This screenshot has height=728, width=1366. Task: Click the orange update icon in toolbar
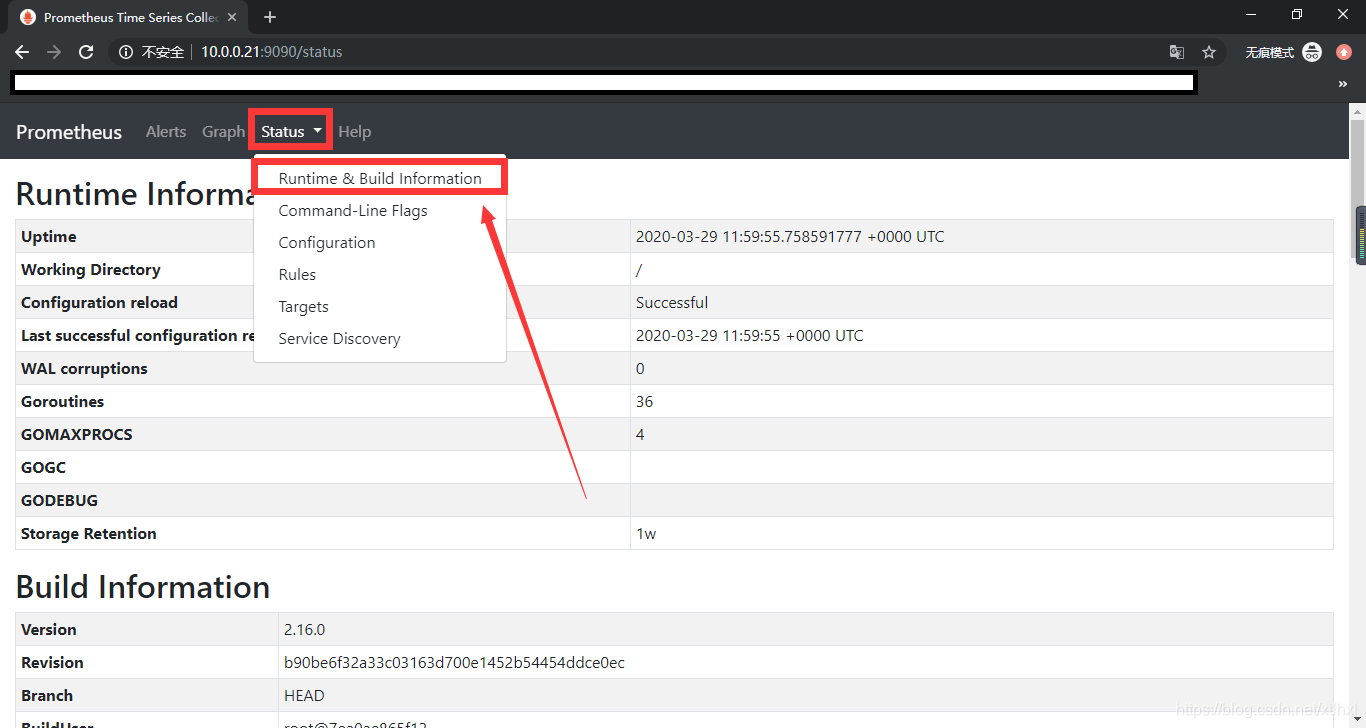1344,52
